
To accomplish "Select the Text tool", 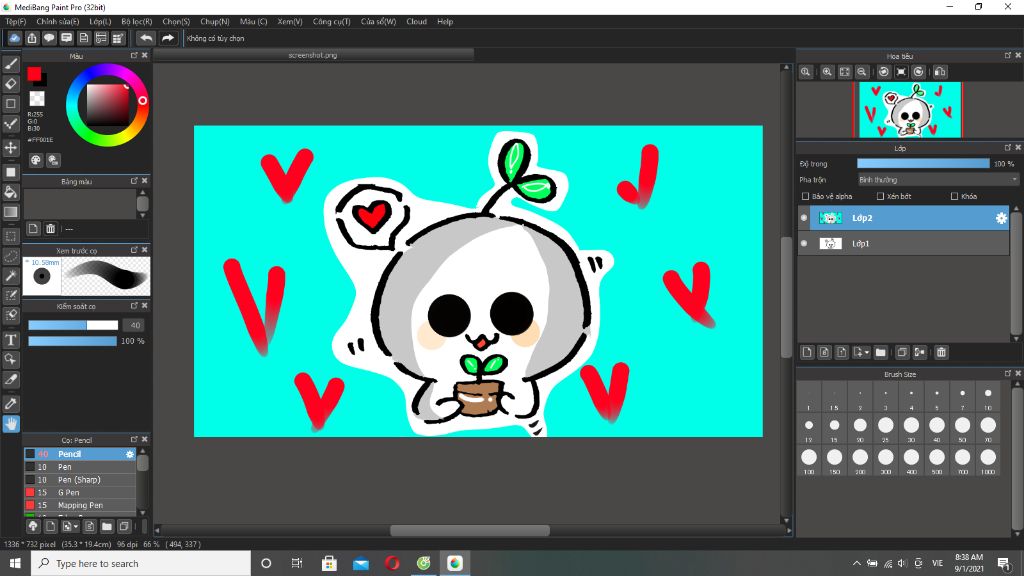I will pyautogui.click(x=11, y=340).
